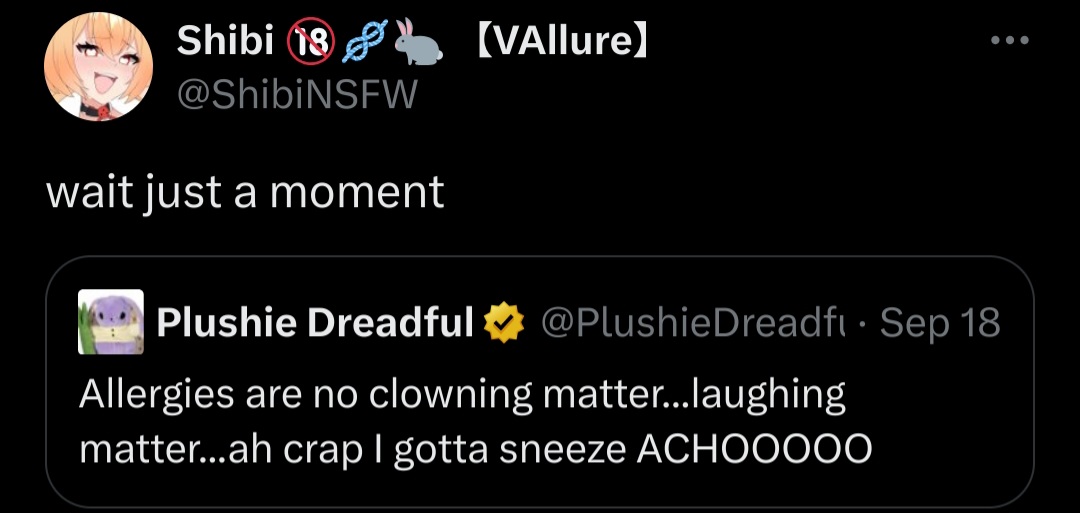Click the Plushie Dreadful display name
1080x513 pixels.
pos(315,322)
